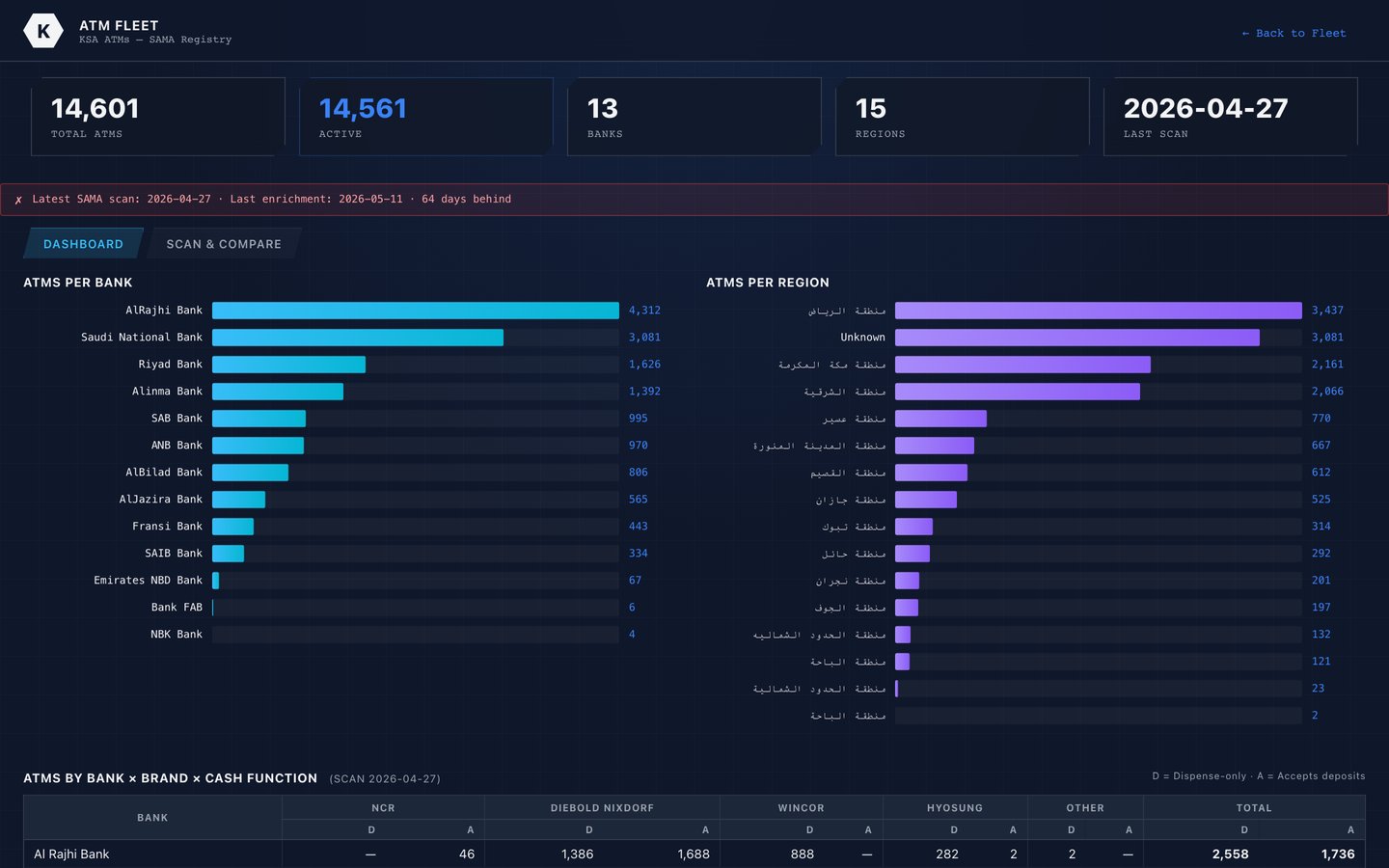Screen dimensions: 1389x868
Task: Click the Bank FAB label
Action: click(177, 608)
